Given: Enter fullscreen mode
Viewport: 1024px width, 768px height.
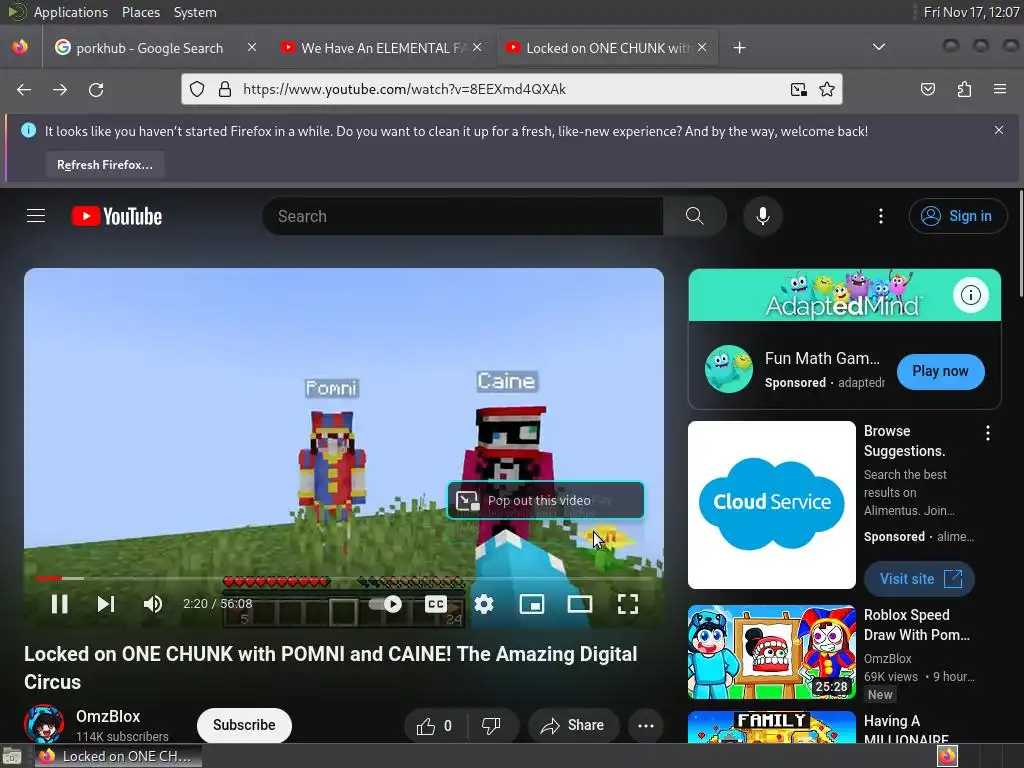Looking at the screenshot, I should (x=628, y=604).
